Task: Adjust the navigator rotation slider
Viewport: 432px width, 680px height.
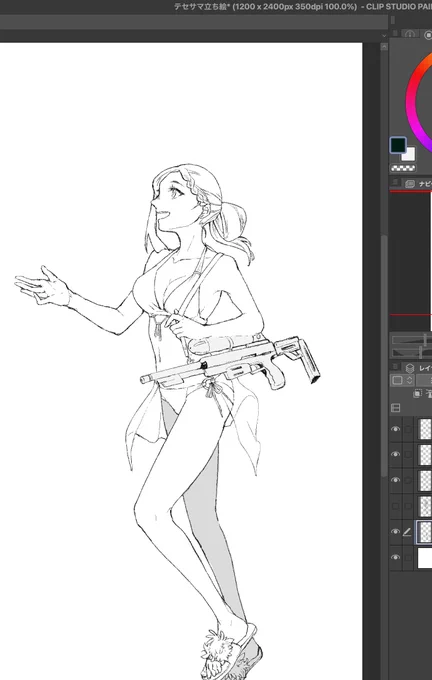Action: click(x=412, y=352)
